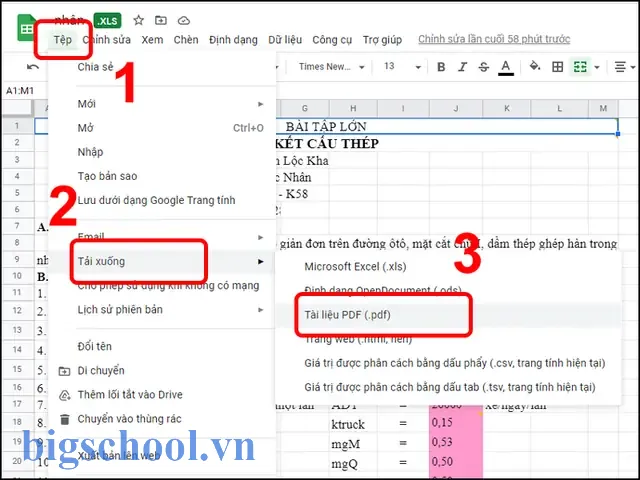This screenshot has width=640, height=480.
Task: Open the Dữ liệu menu
Action: point(285,40)
